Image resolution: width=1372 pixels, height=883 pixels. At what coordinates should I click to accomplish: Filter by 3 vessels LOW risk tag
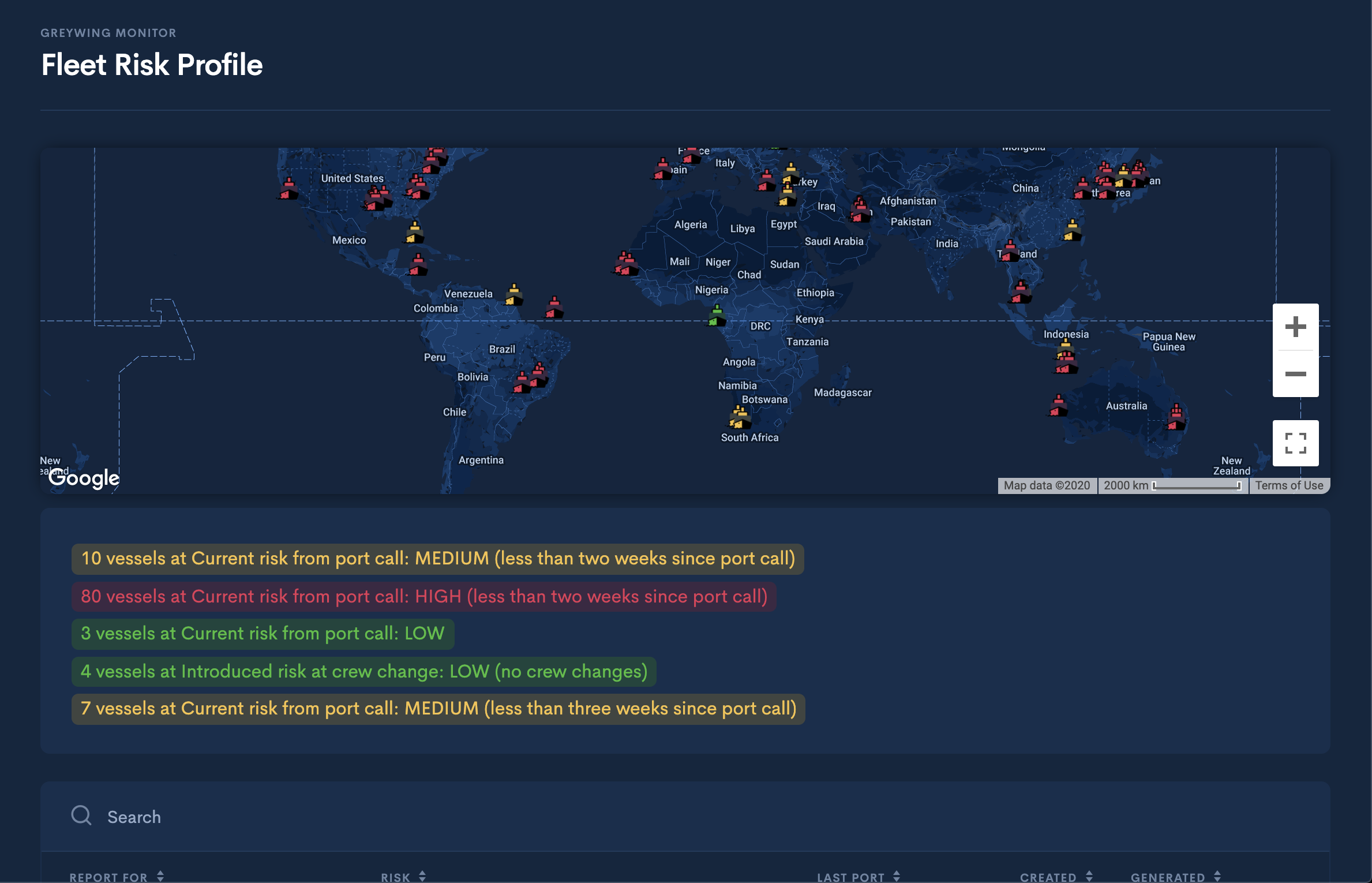click(x=263, y=634)
